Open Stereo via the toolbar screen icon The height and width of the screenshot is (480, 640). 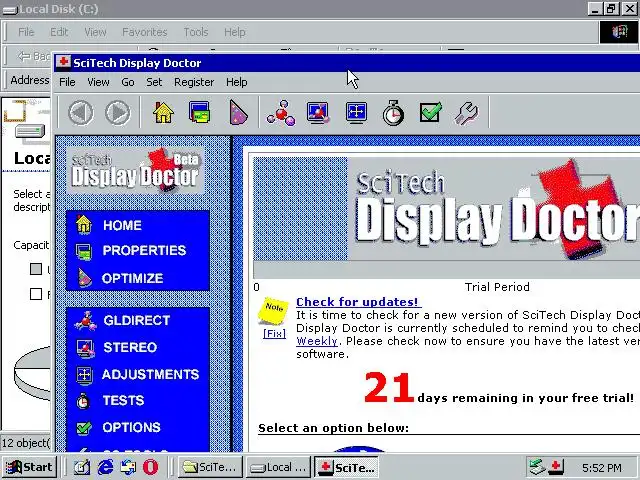tap(318, 113)
